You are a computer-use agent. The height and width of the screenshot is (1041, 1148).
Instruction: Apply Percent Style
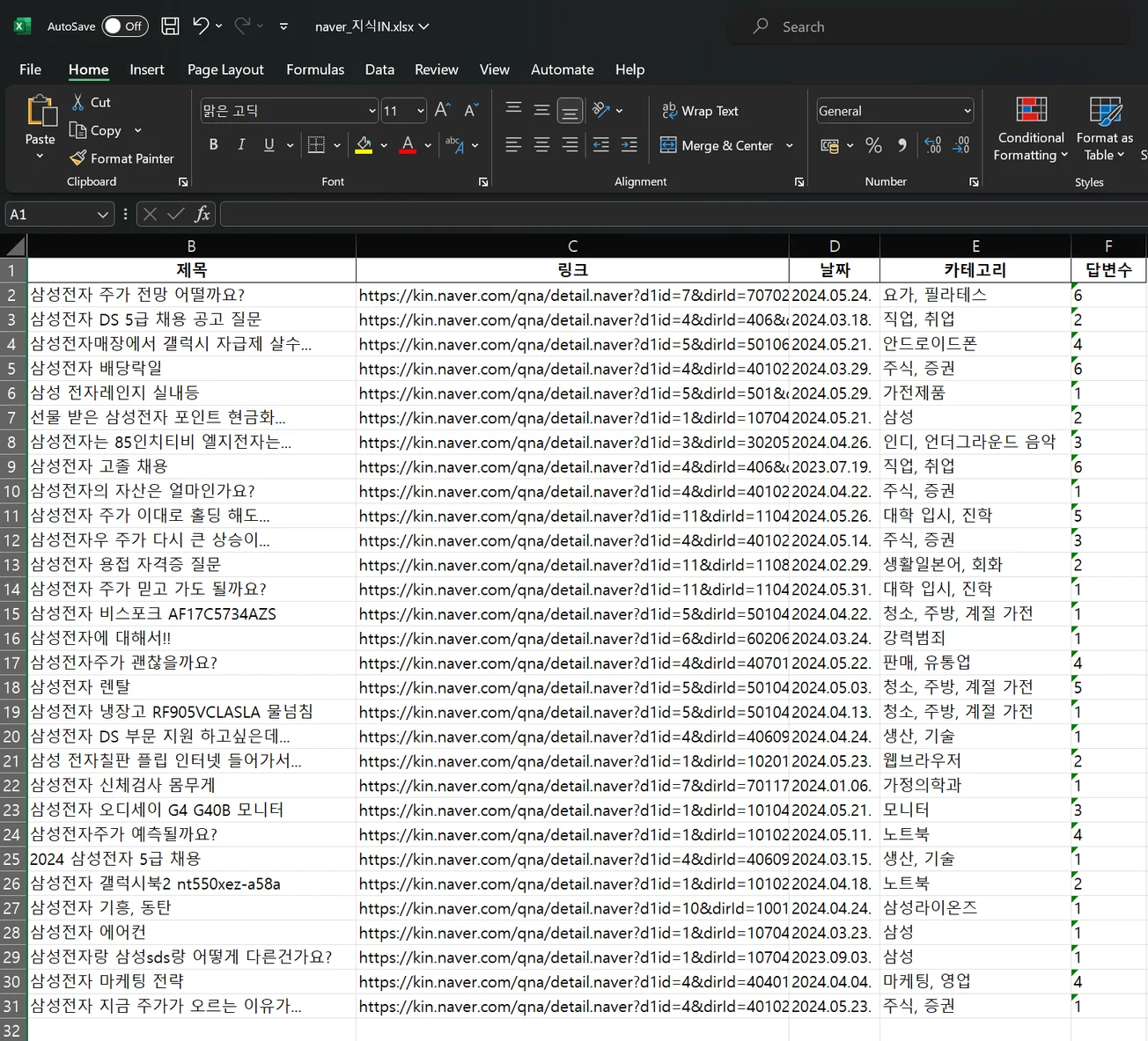tap(873, 145)
